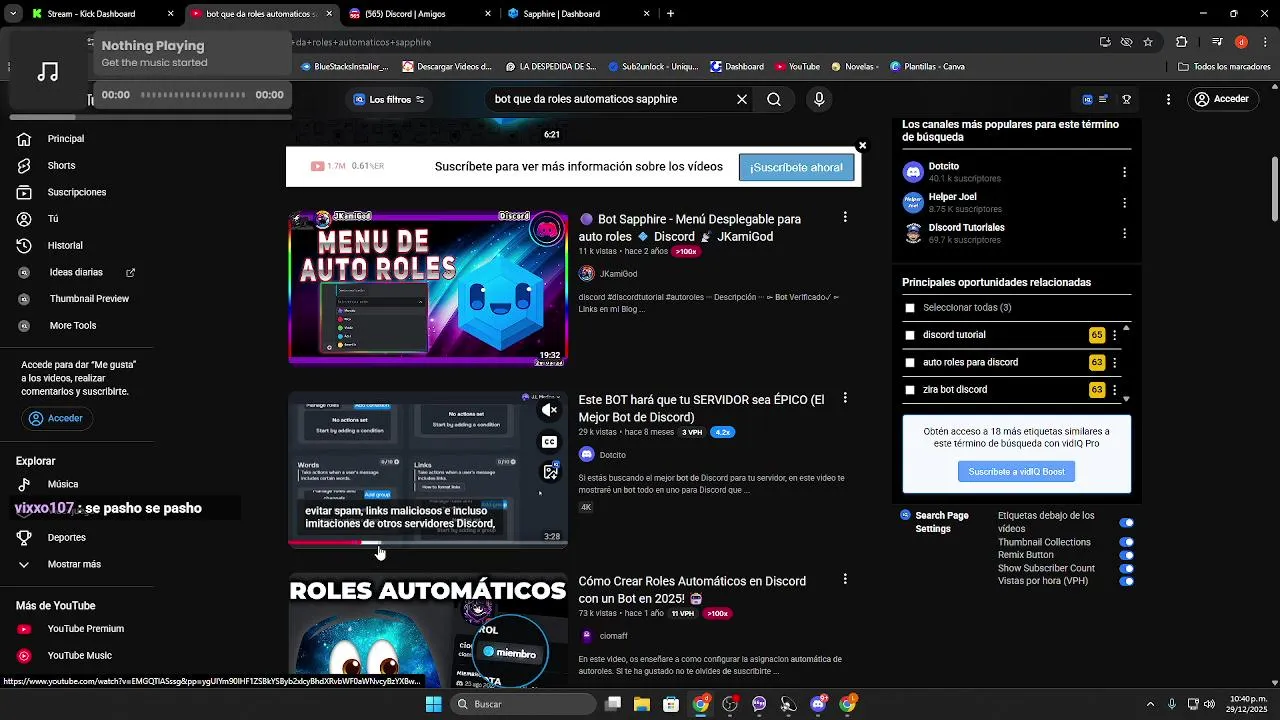Image resolution: width=1280 pixels, height=720 pixels.
Task: Open the Windows Start menu
Action: (x=433, y=704)
